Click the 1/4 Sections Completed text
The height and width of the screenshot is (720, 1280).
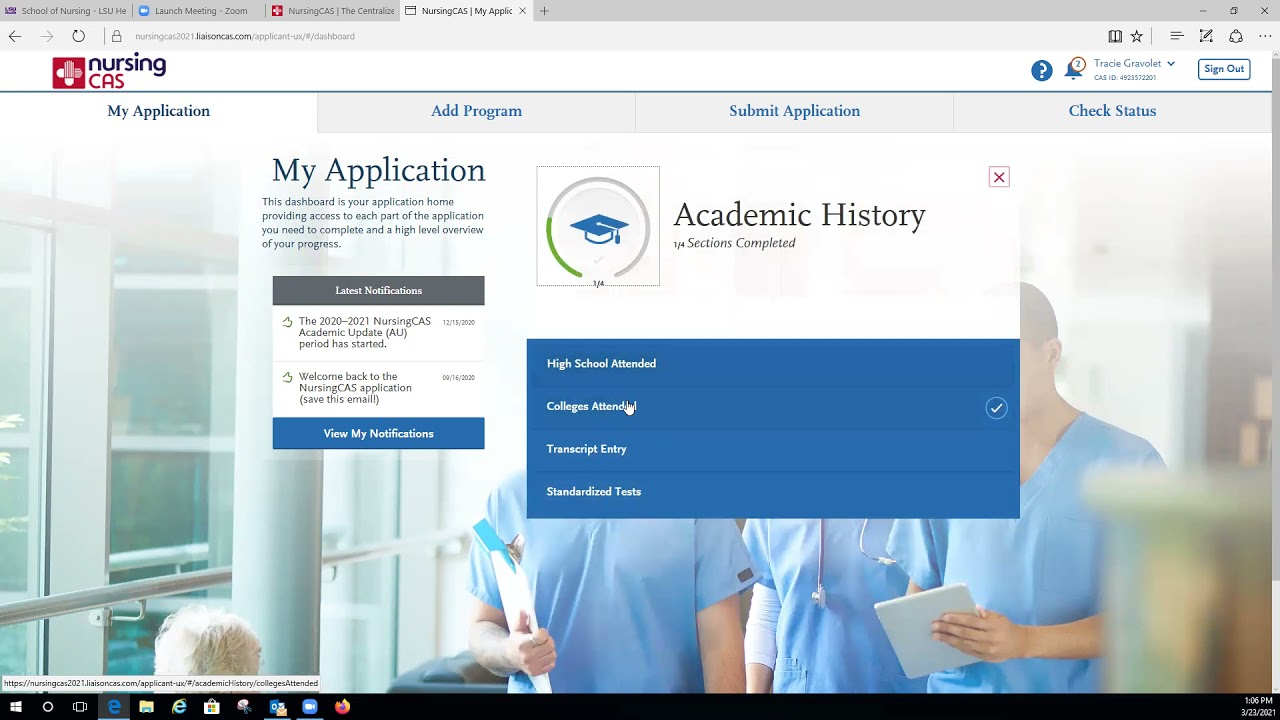(x=735, y=243)
